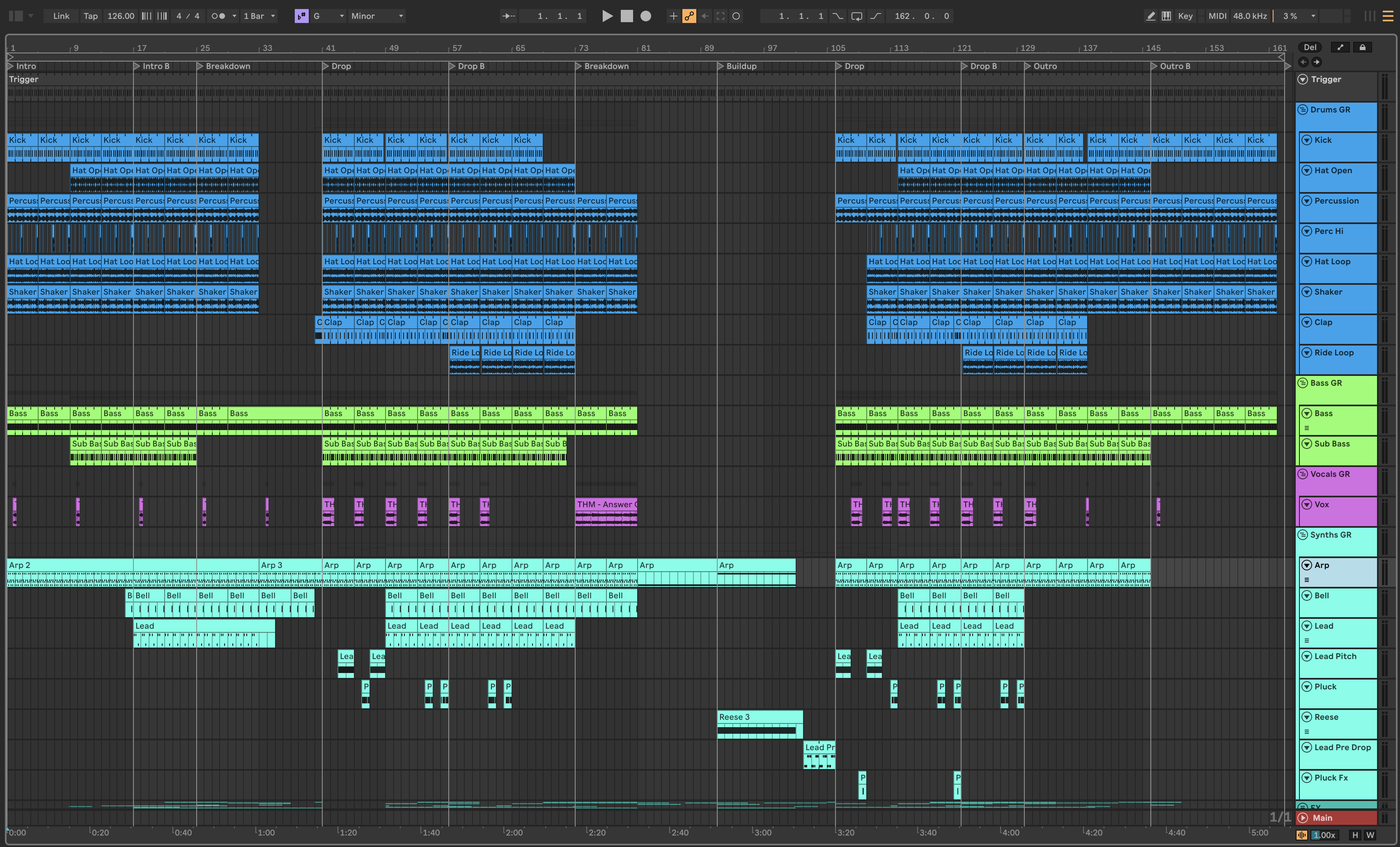Image resolution: width=1400 pixels, height=847 pixels.
Task: Toggle the Computer MIDI Keyboard icon
Action: click(x=1166, y=16)
